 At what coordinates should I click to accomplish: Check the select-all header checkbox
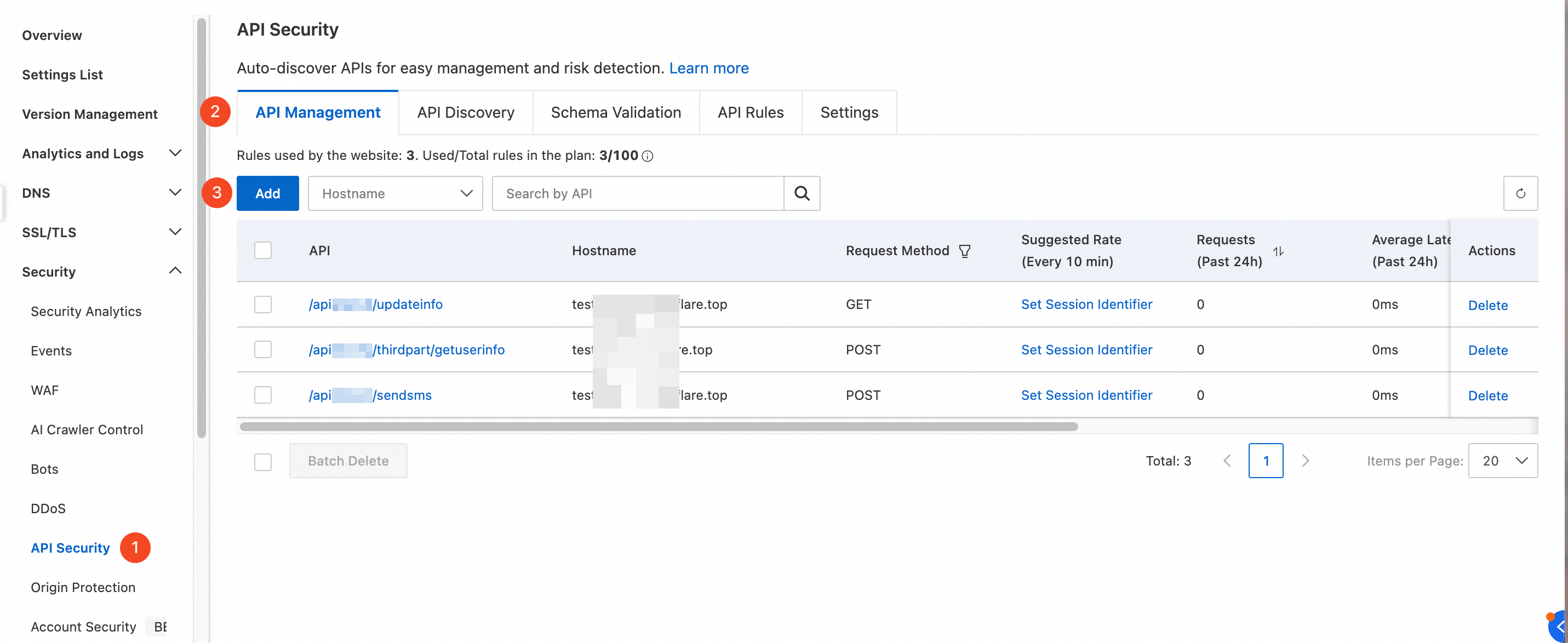point(263,250)
